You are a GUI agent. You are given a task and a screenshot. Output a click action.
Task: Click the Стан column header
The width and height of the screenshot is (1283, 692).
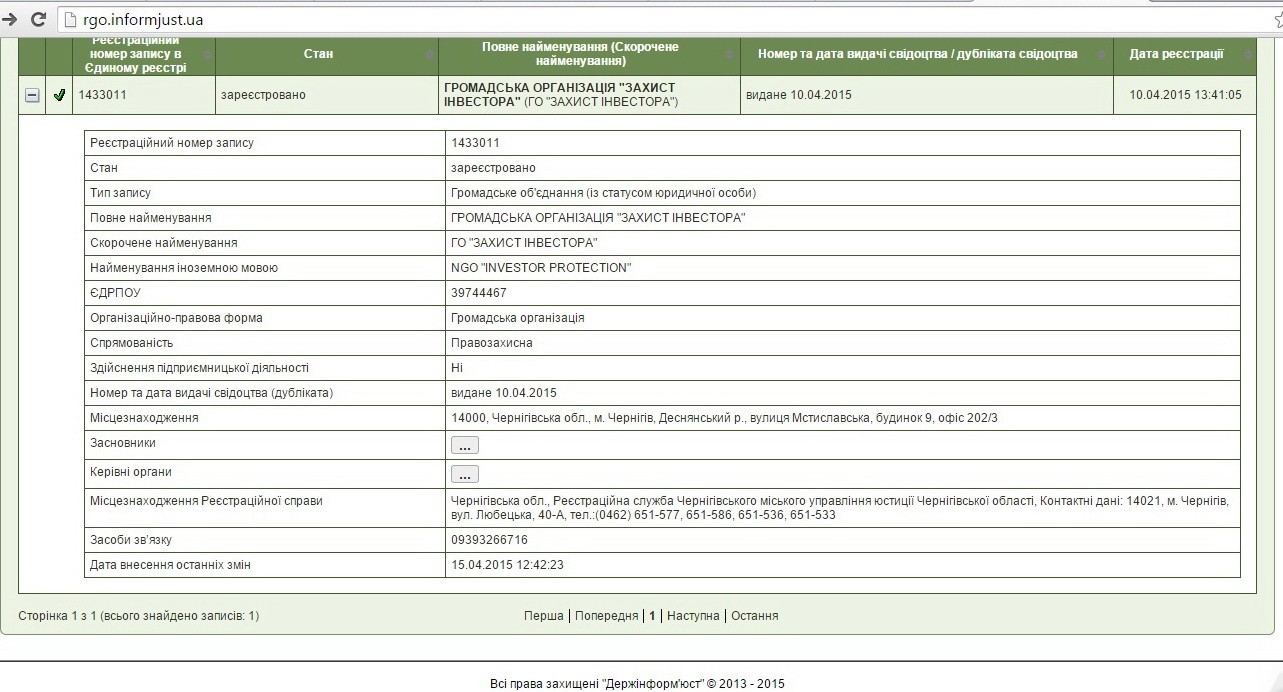[318, 54]
